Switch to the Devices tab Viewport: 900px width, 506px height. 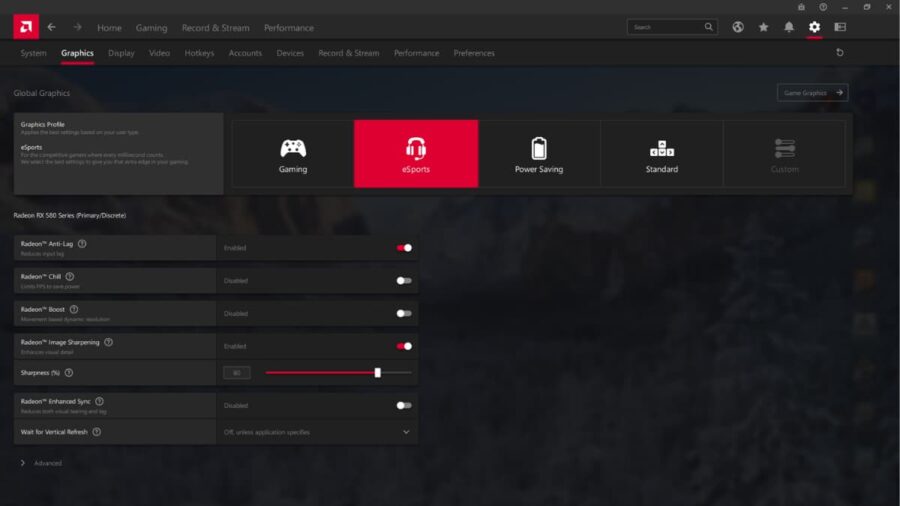click(x=290, y=53)
